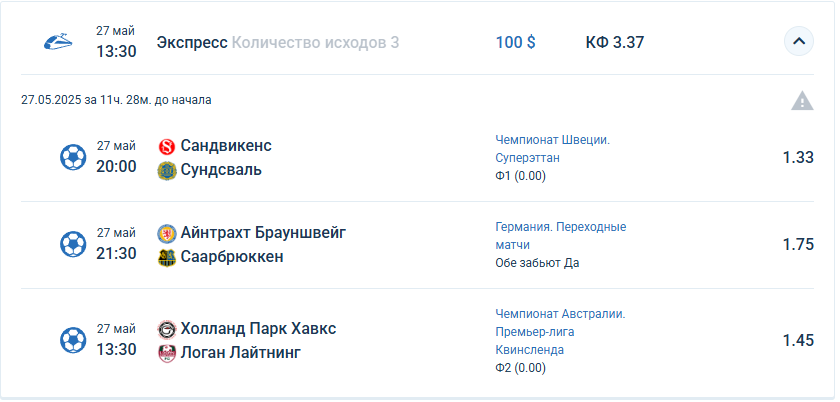Collapse the express bet details chevron
The height and width of the screenshot is (402, 840).
(x=799, y=41)
